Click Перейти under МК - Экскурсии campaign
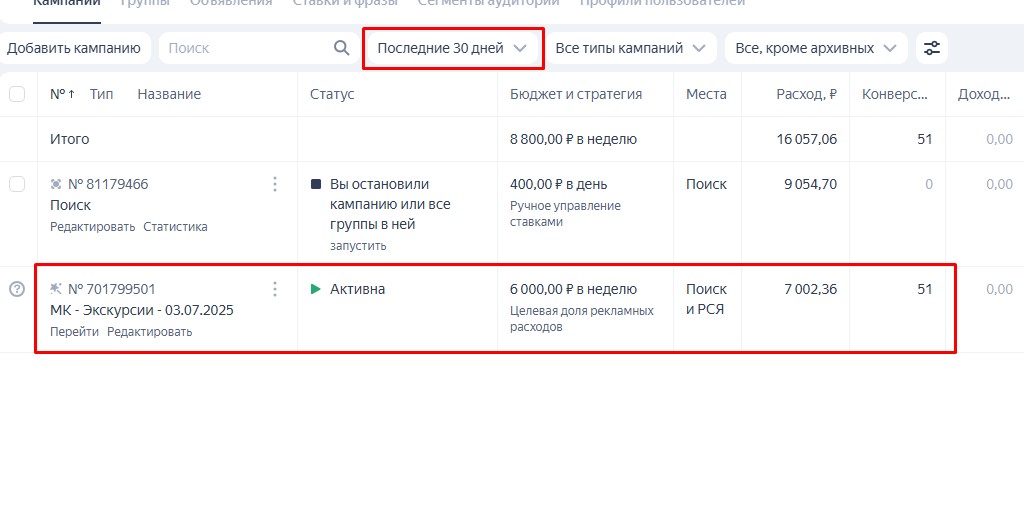The height and width of the screenshot is (526, 1024). click(x=74, y=331)
